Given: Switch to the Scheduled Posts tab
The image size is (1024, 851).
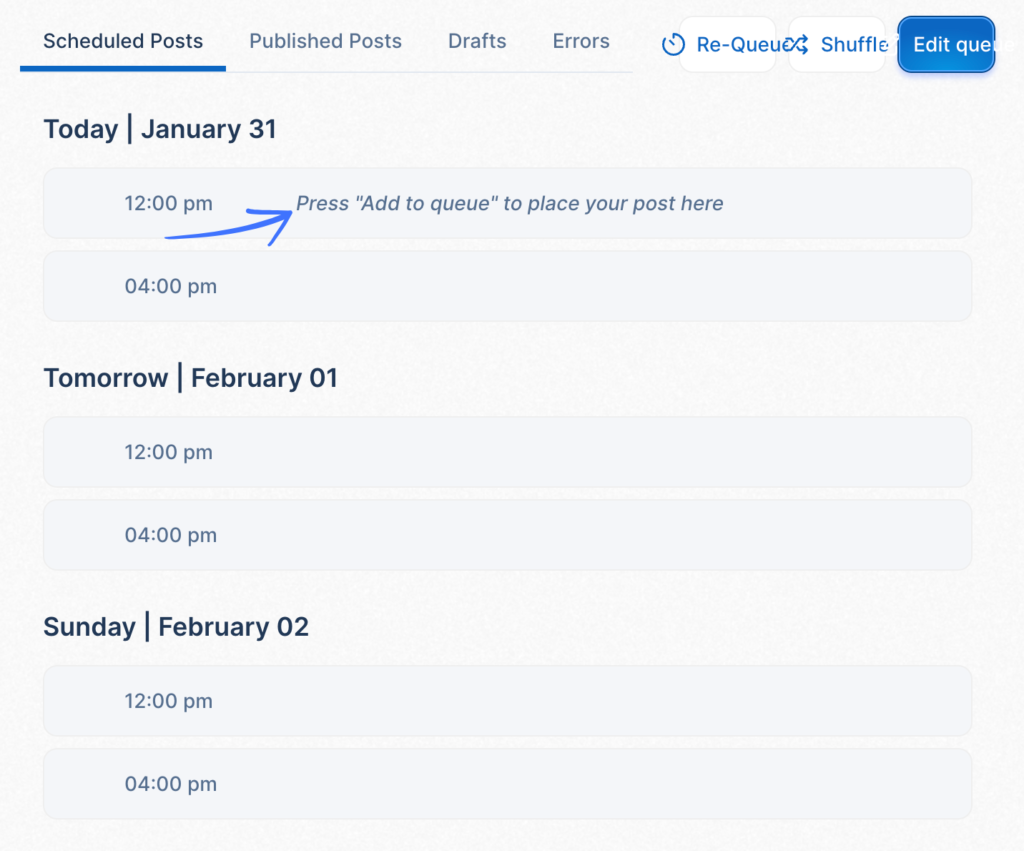Looking at the screenshot, I should [x=123, y=42].
